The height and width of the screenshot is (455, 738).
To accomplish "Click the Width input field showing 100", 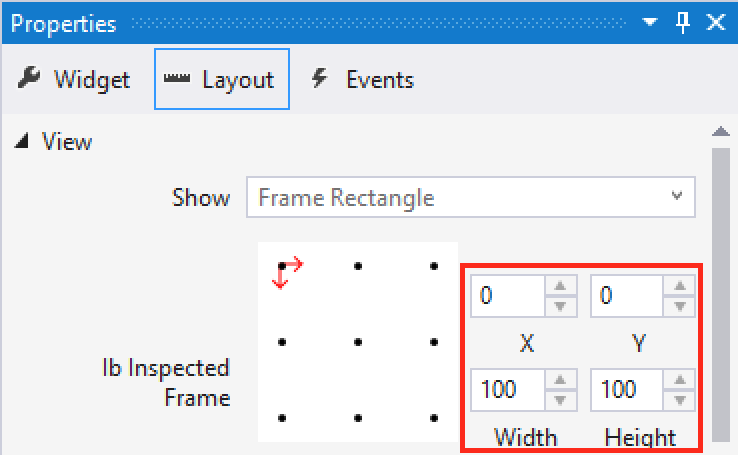I will 508,389.
